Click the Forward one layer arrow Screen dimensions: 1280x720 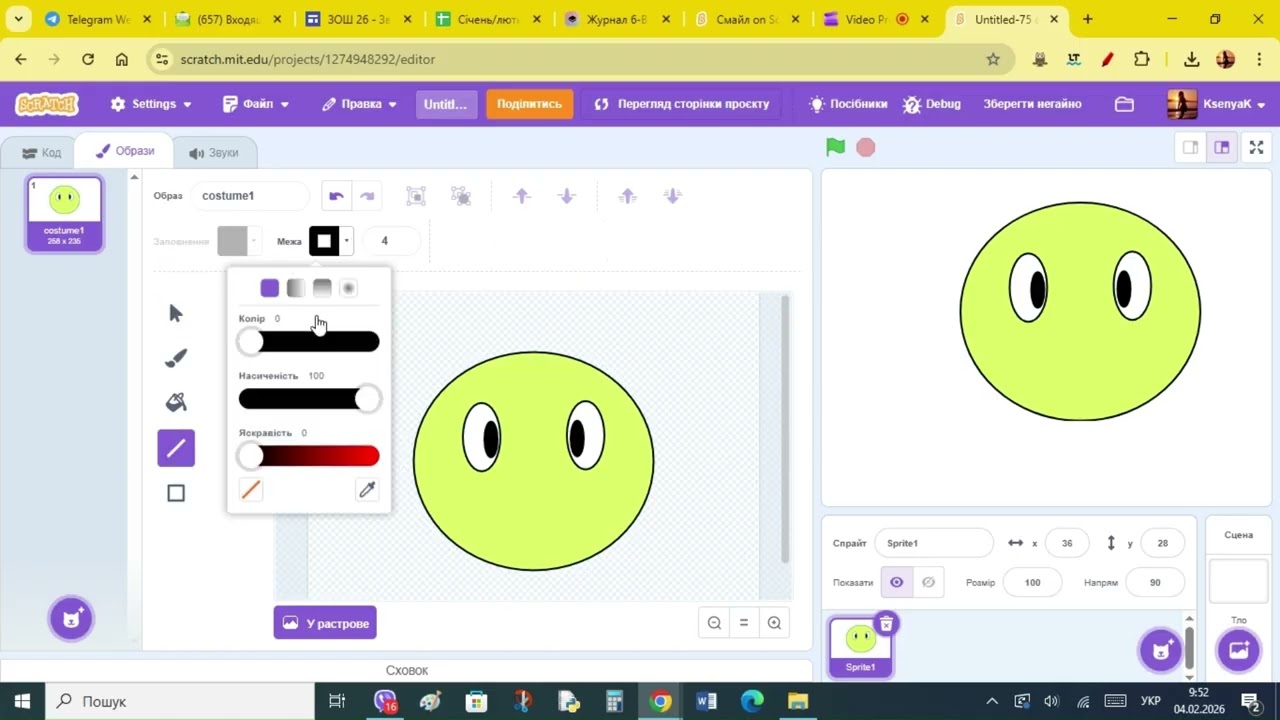pyautogui.click(x=521, y=196)
